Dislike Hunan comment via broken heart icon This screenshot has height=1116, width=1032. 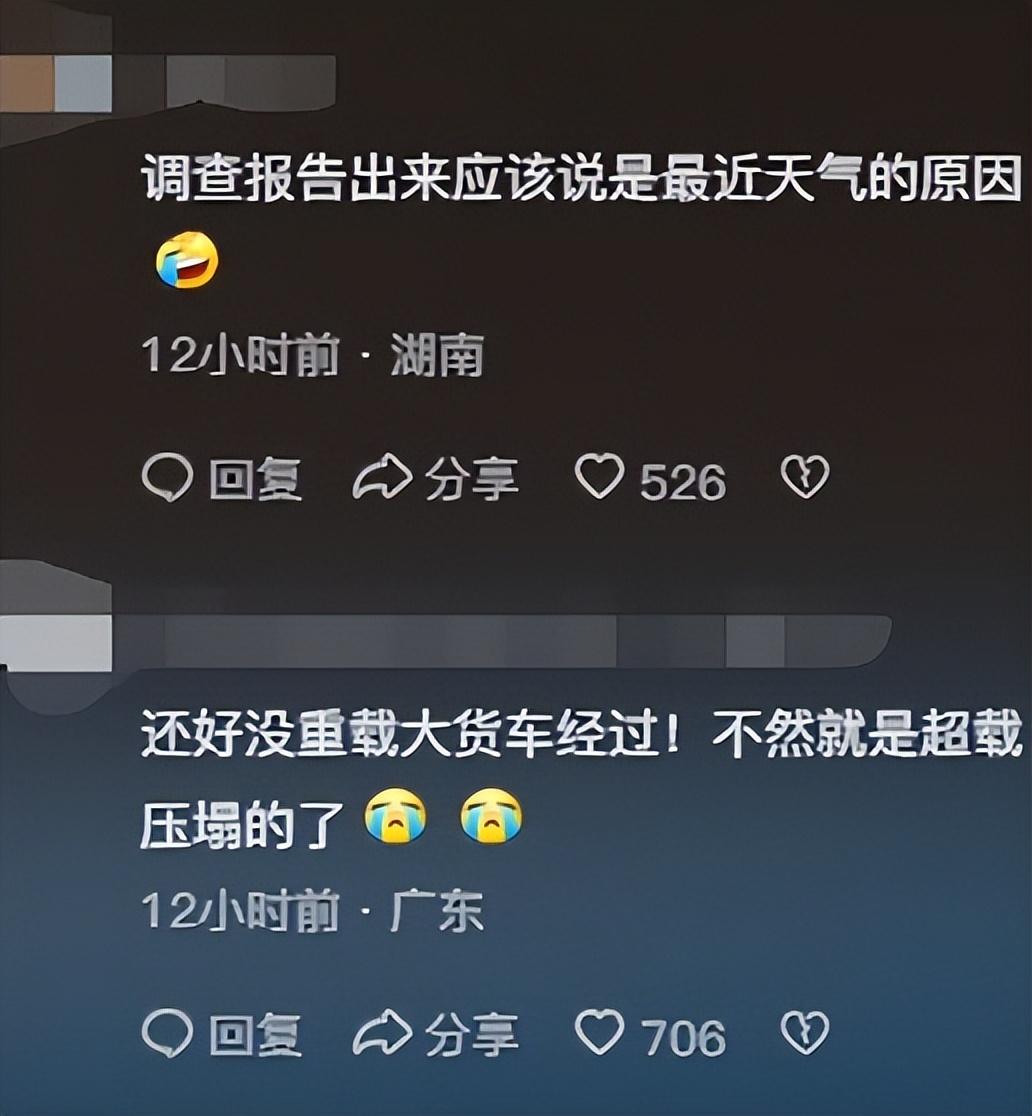tap(805, 476)
